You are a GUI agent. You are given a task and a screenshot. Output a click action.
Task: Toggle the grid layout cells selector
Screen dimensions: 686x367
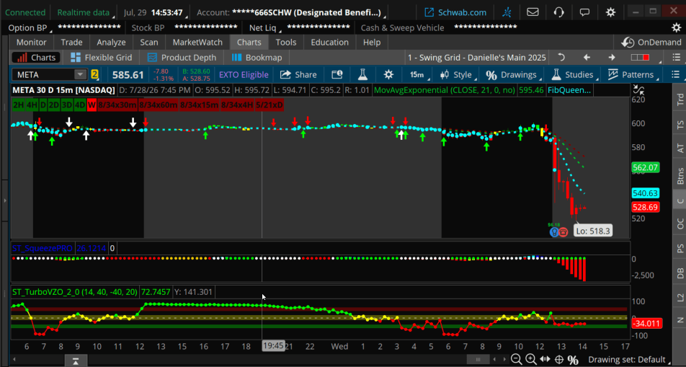tap(640, 57)
